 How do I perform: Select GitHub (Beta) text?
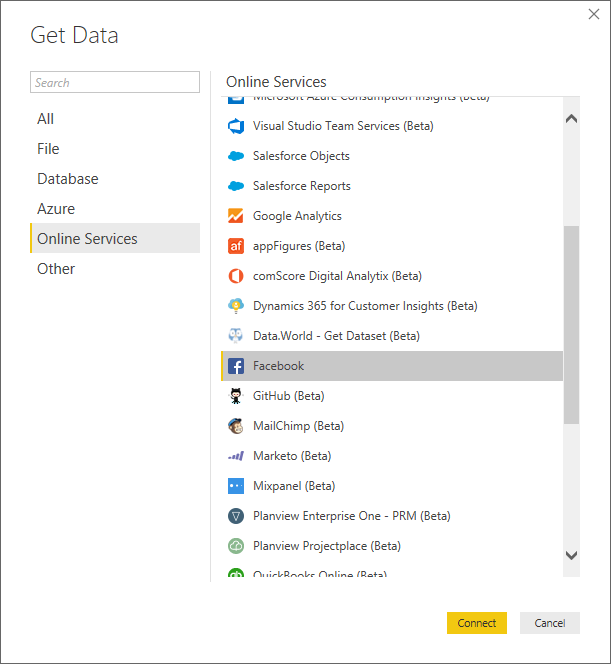coord(288,396)
